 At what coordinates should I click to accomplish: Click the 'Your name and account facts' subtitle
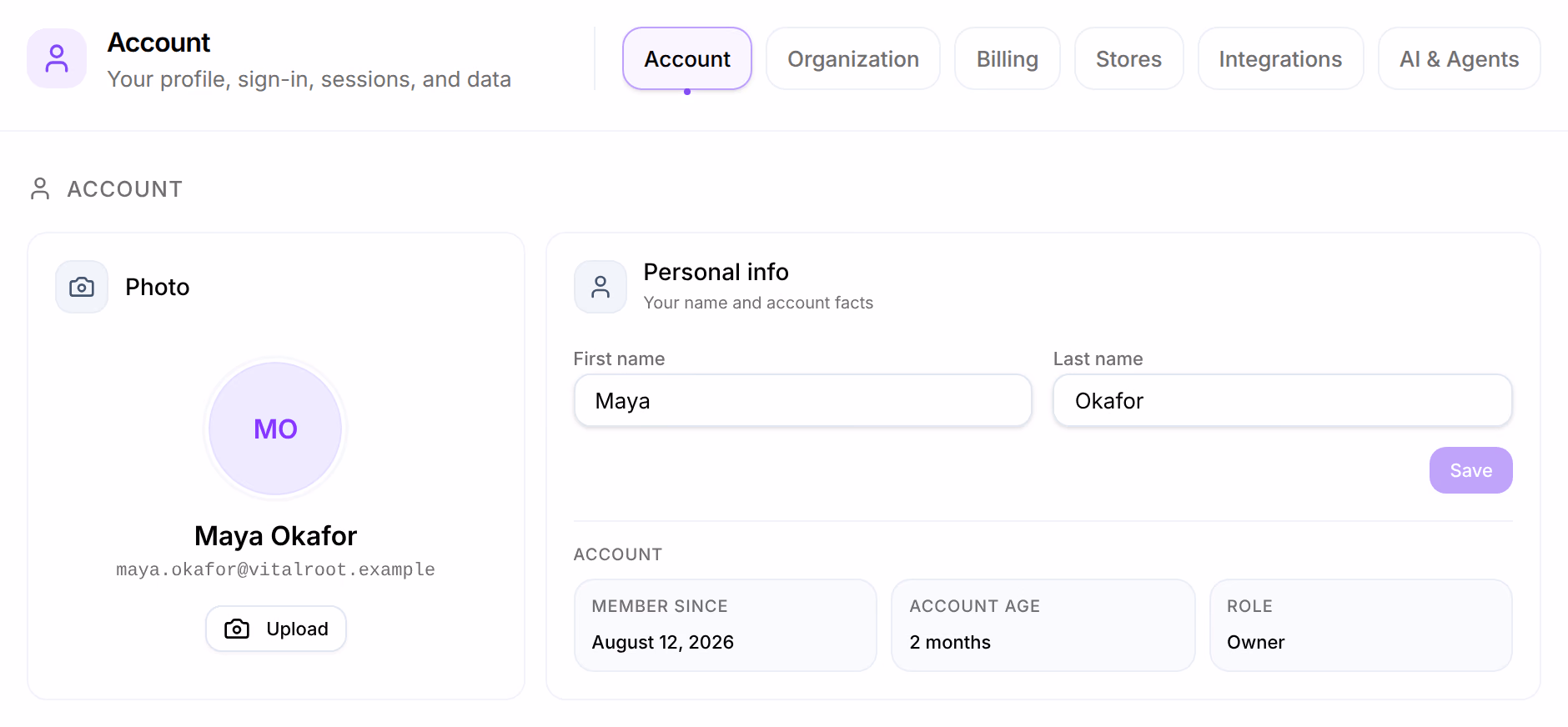pos(759,303)
